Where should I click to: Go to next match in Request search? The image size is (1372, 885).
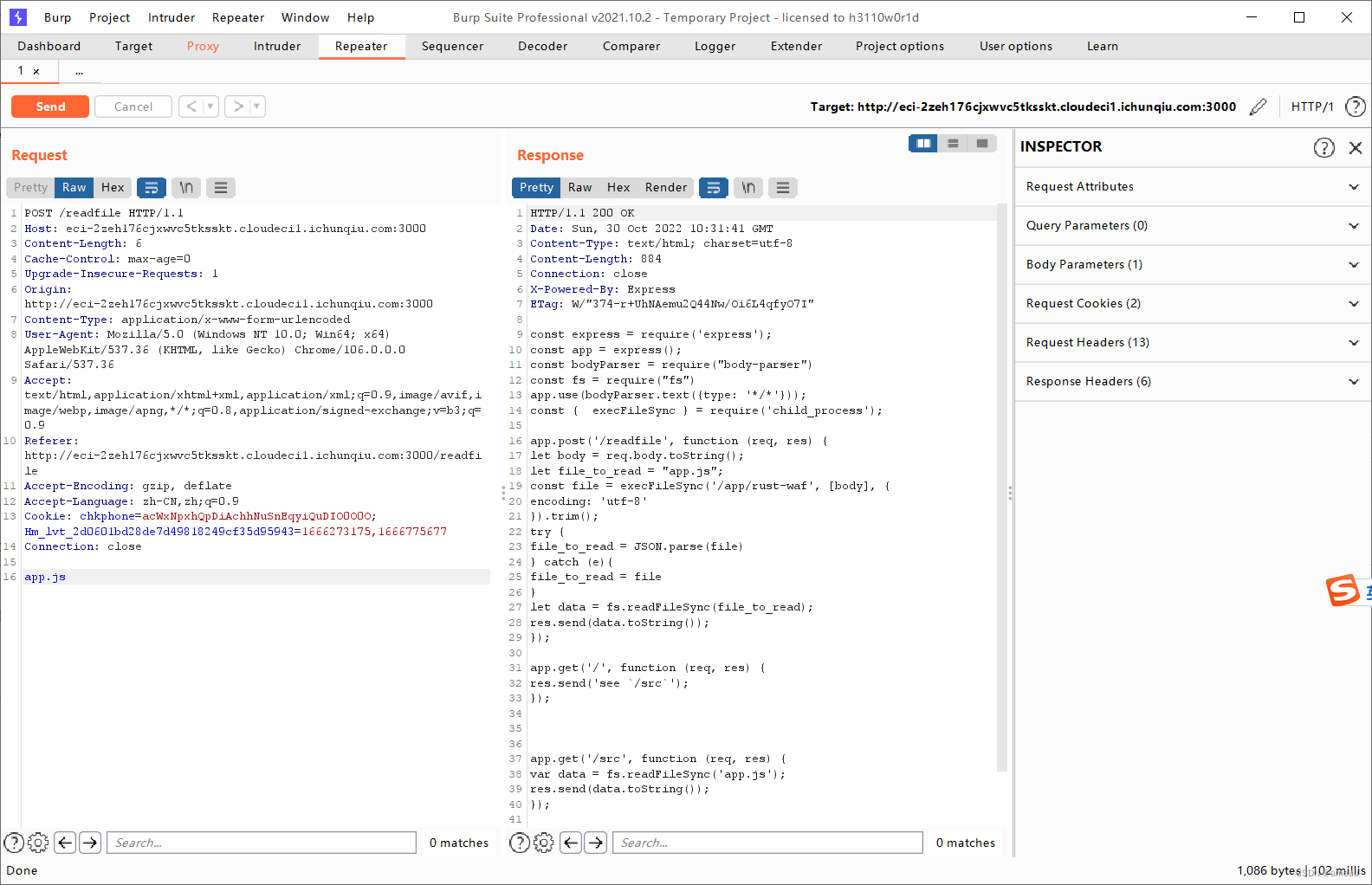[90, 843]
